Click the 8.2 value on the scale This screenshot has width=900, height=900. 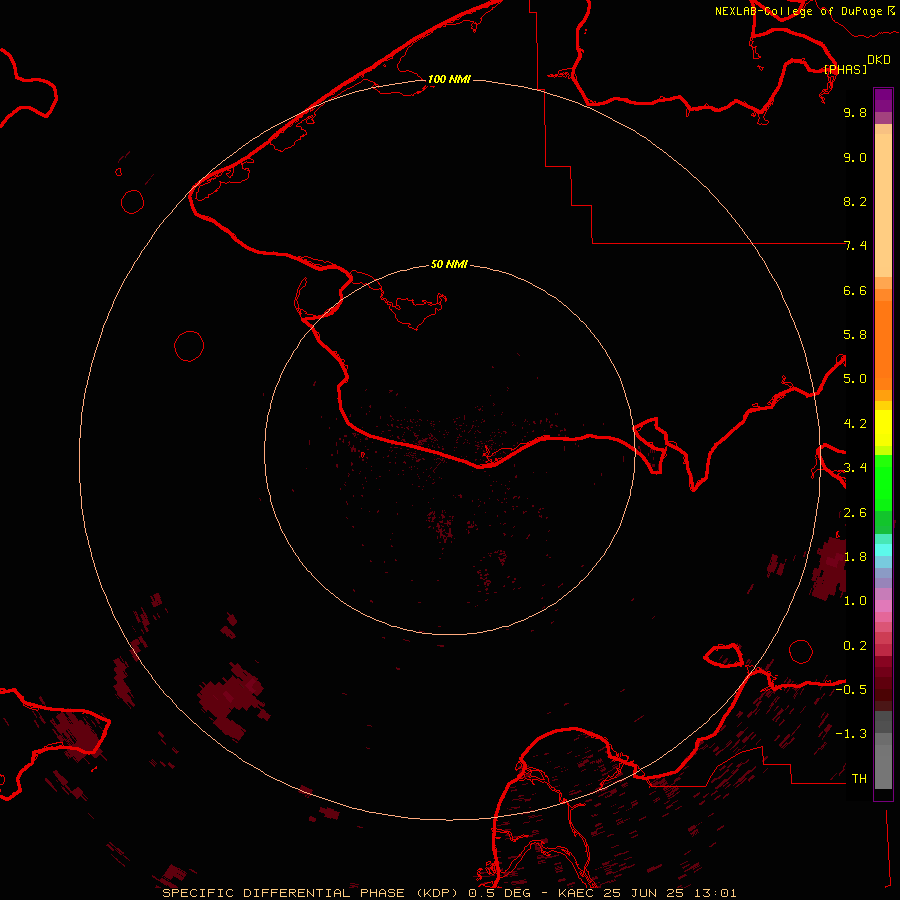855,201
